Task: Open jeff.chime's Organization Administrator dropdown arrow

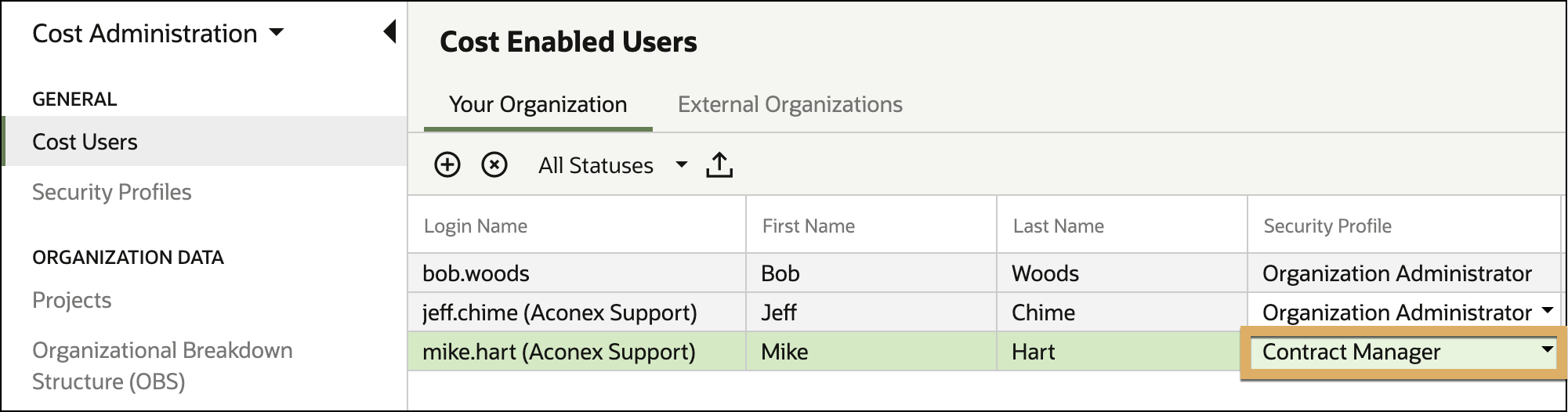Action: 1548,311
